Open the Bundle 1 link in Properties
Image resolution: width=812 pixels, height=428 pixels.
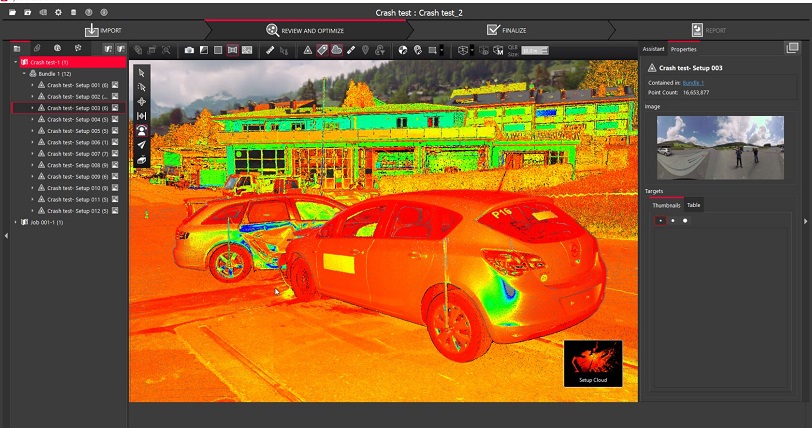[x=693, y=82]
